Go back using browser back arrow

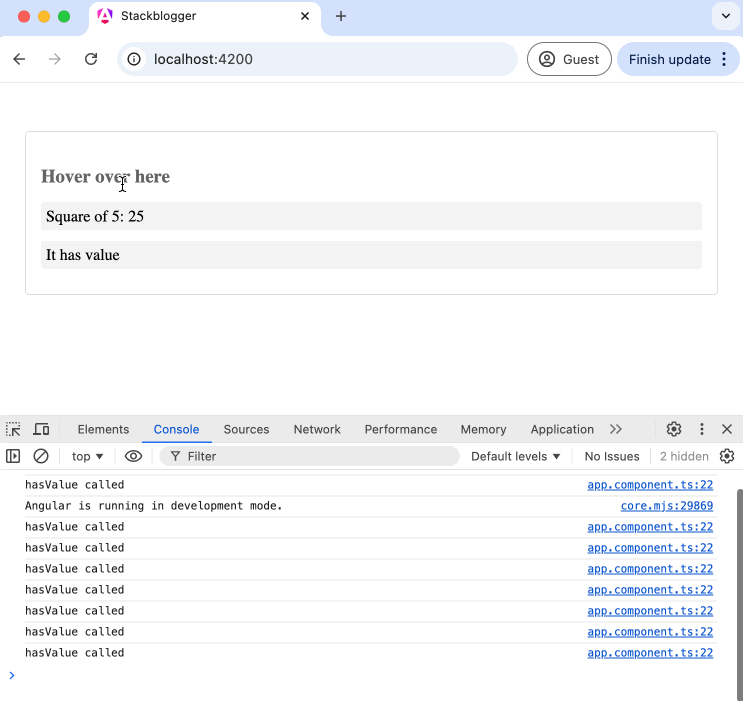[x=19, y=59]
